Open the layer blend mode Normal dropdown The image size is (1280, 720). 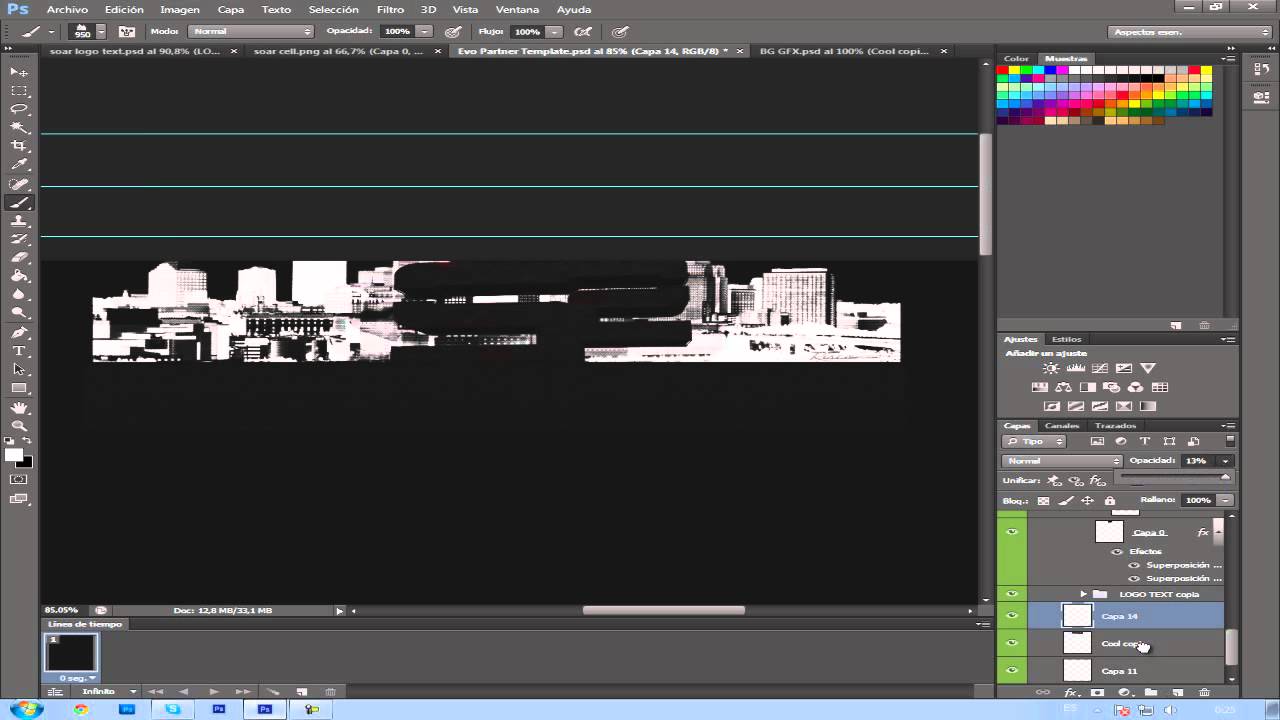click(x=1062, y=461)
